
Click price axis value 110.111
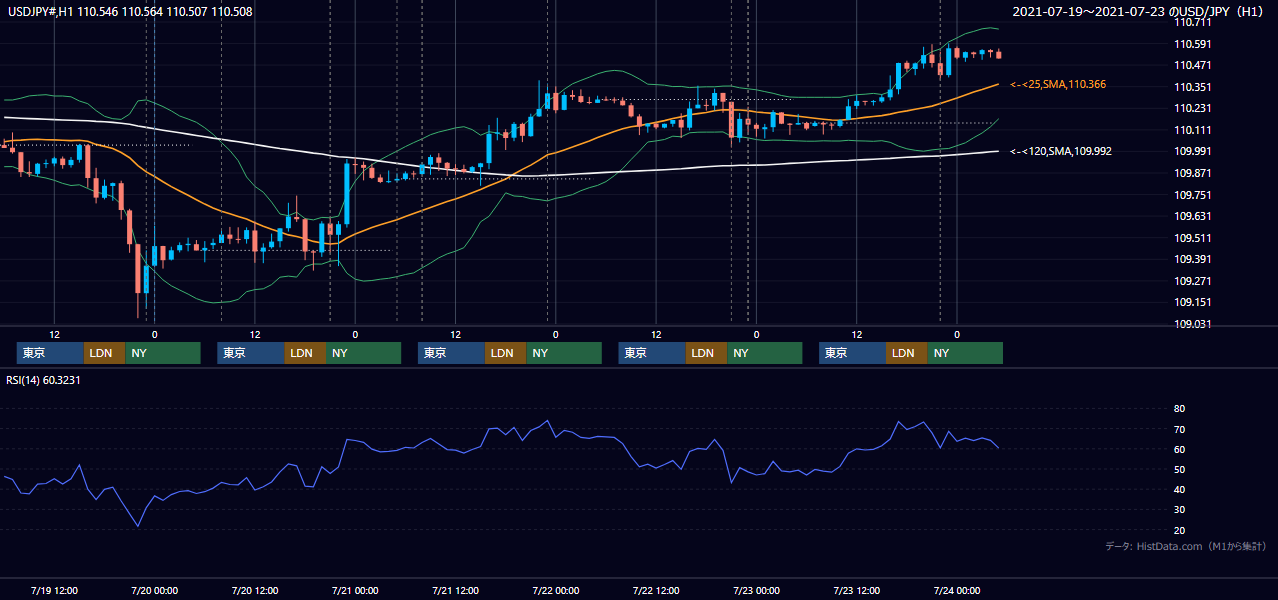tap(1192, 130)
